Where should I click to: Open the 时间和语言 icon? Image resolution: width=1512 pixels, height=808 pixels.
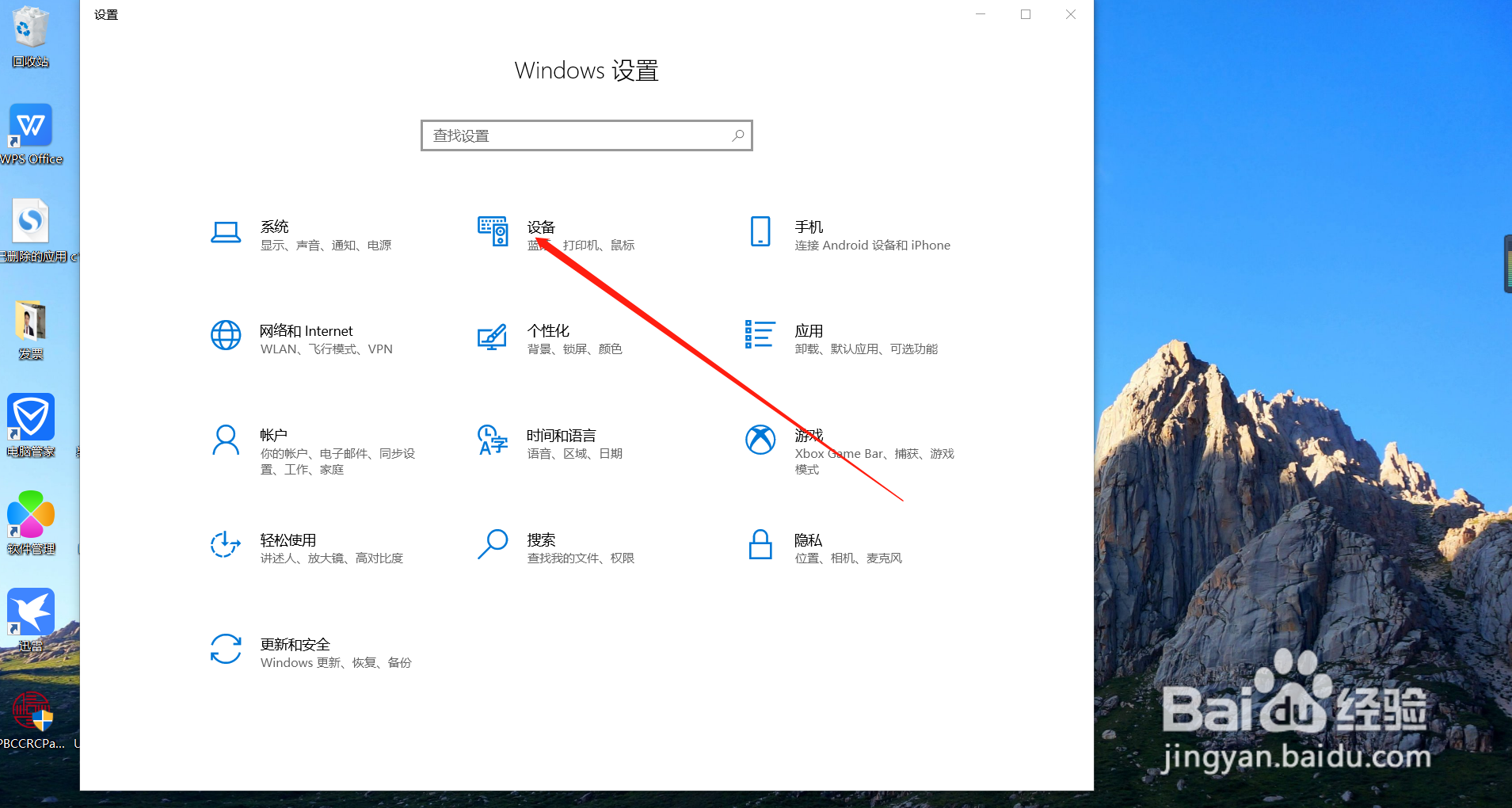pyautogui.click(x=493, y=440)
